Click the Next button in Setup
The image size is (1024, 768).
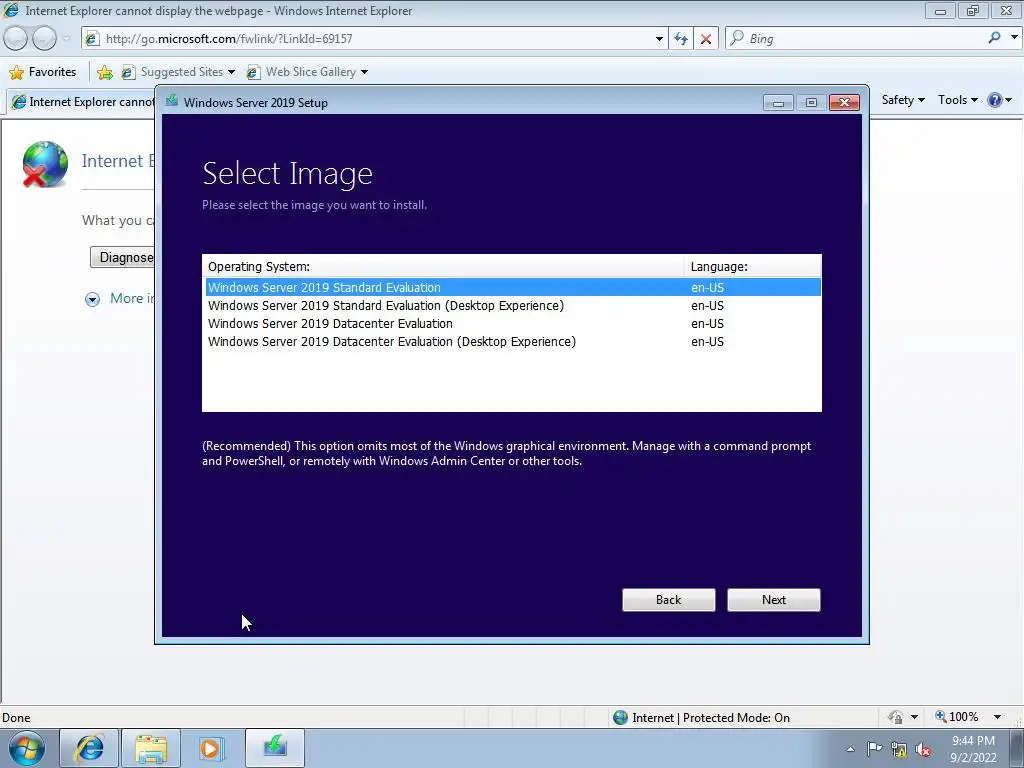(x=773, y=600)
